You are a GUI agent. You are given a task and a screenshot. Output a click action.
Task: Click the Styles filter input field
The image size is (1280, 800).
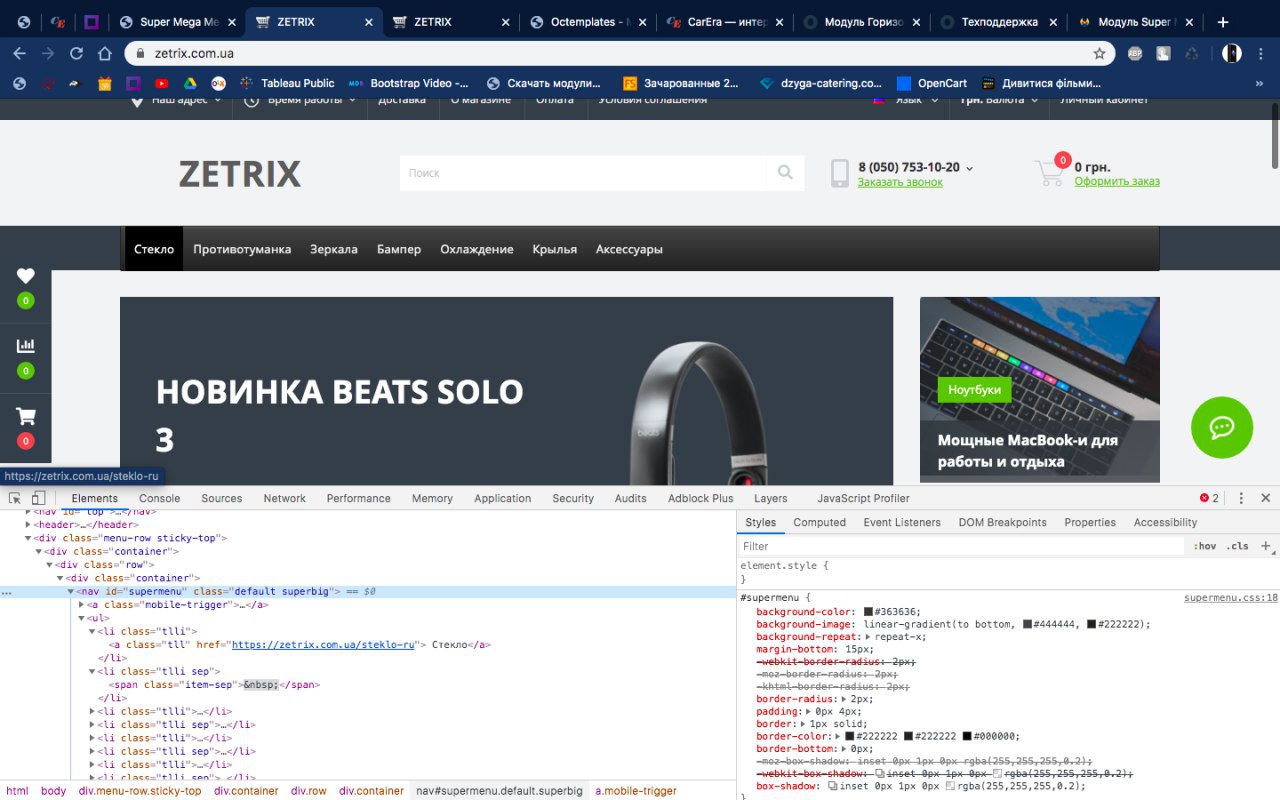pyautogui.click(x=962, y=546)
